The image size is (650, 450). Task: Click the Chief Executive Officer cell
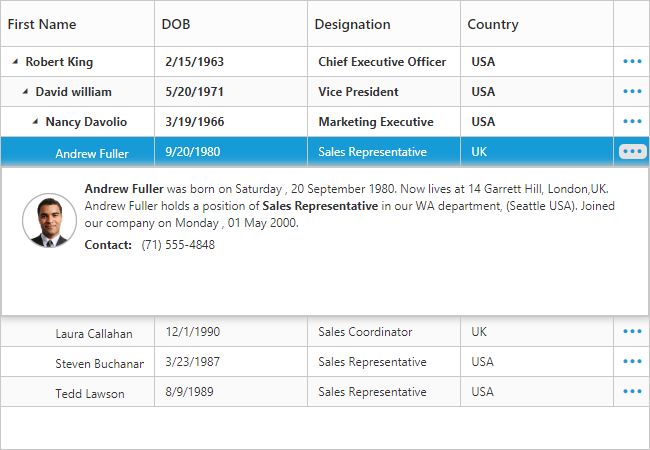click(382, 62)
